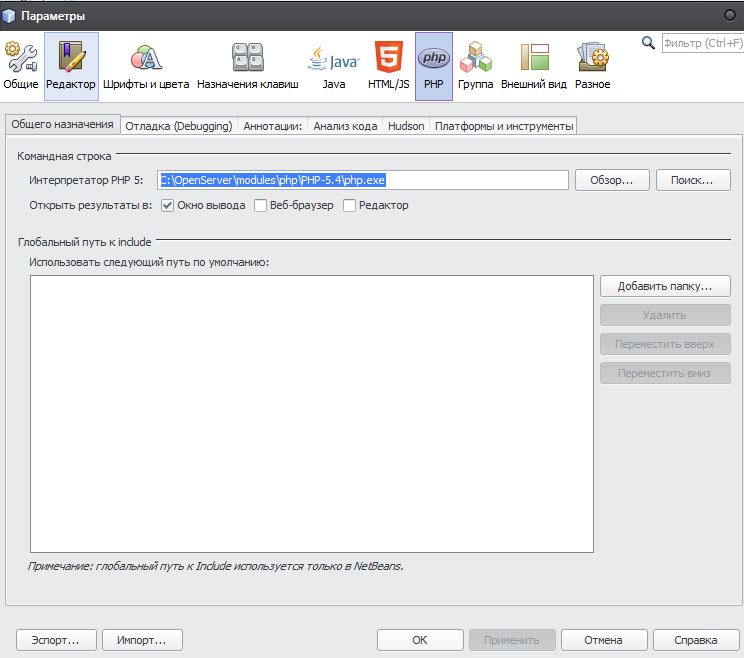Image resolution: width=744 pixels, height=658 pixels.
Task: Enable the Веб-браузер checkbox
Action: [261, 206]
